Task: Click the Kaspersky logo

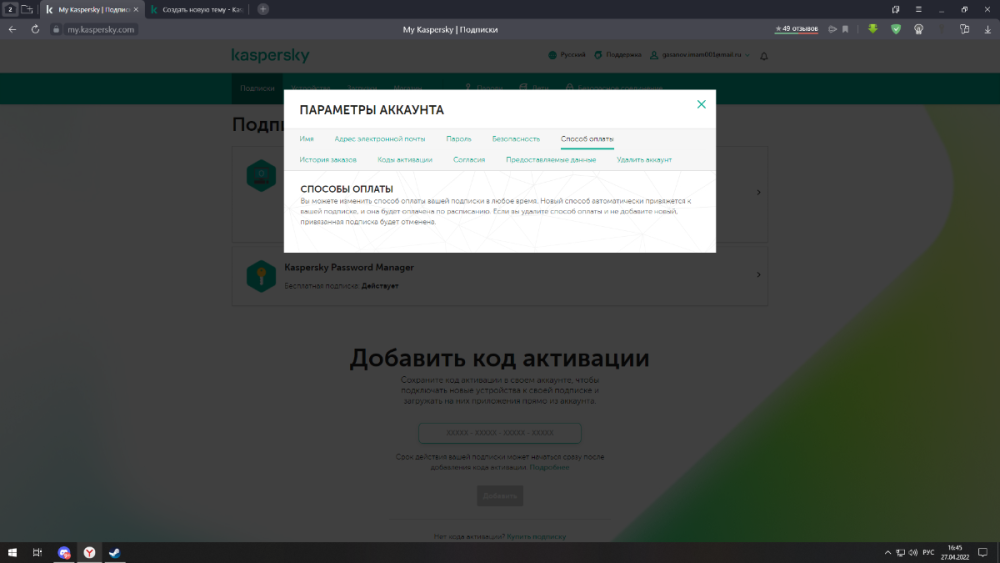Action: pyautogui.click(x=270, y=55)
